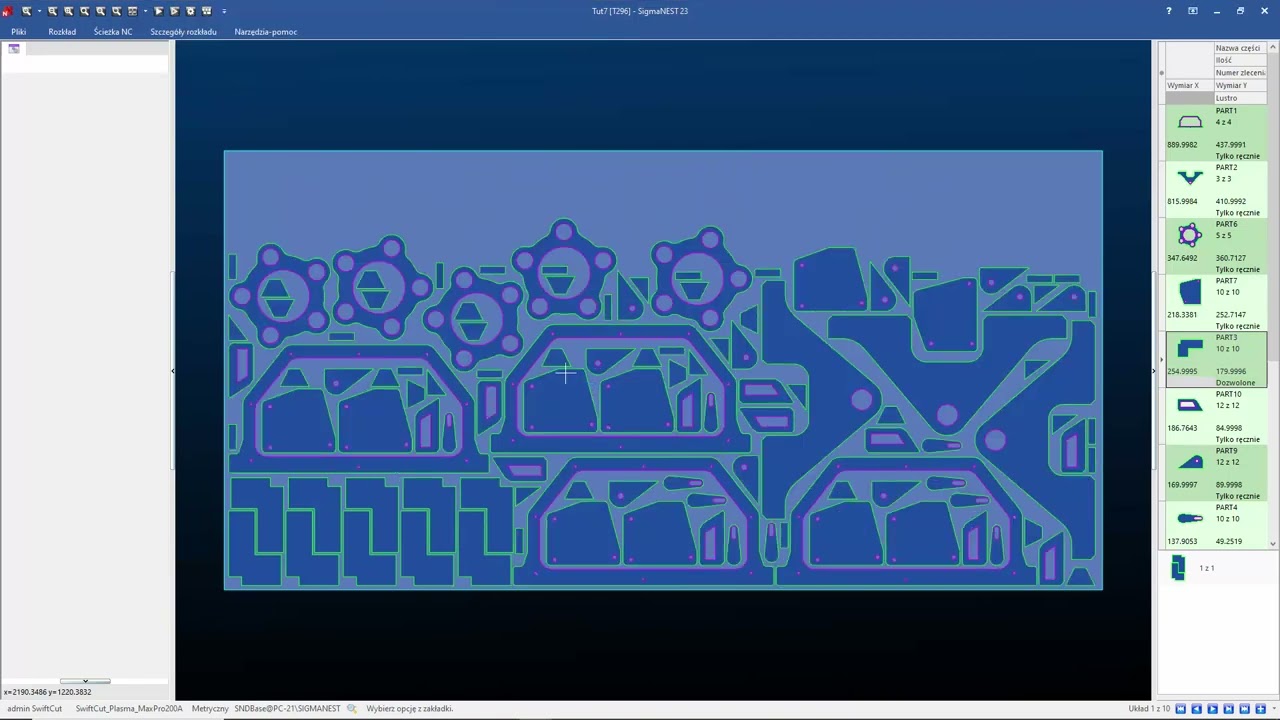1280x720 pixels.
Task: Open the dropdown arrow beside first zoom icon
Action: point(39,11)
